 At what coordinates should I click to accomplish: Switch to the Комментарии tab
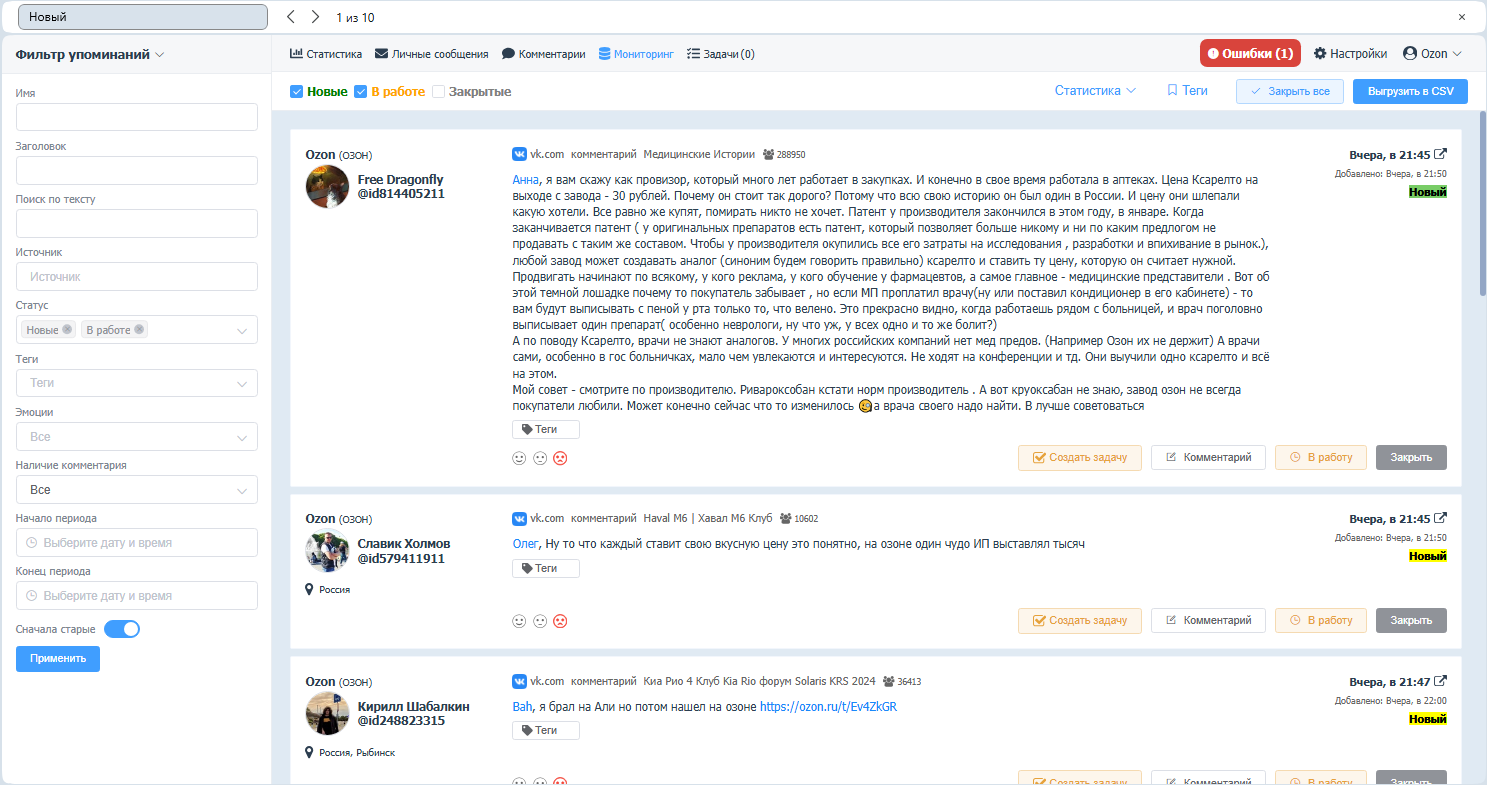pyautogui.click(x=544, y=54)
